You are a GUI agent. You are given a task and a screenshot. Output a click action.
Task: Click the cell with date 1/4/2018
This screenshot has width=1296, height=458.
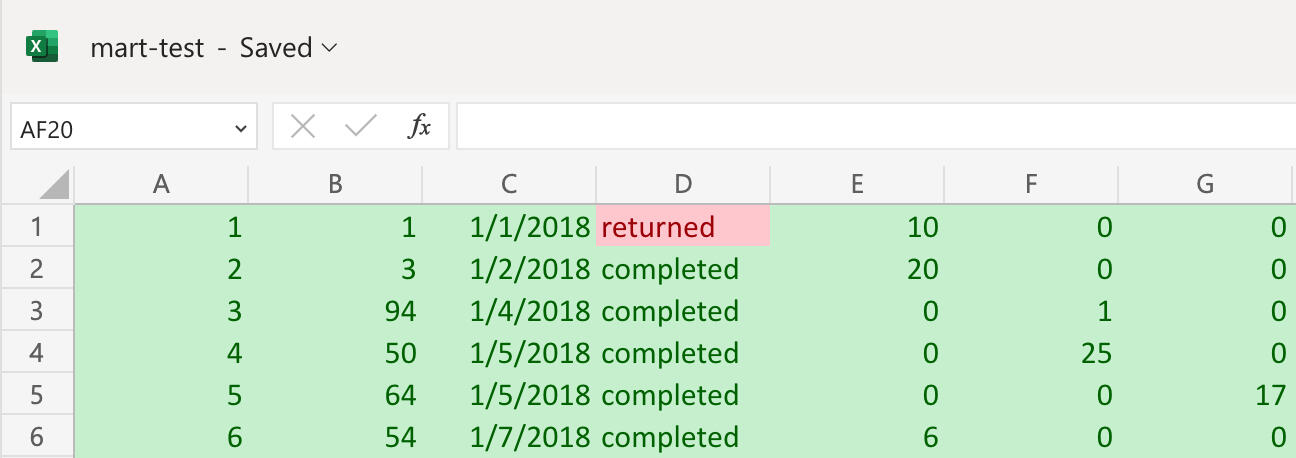point(509,311)
